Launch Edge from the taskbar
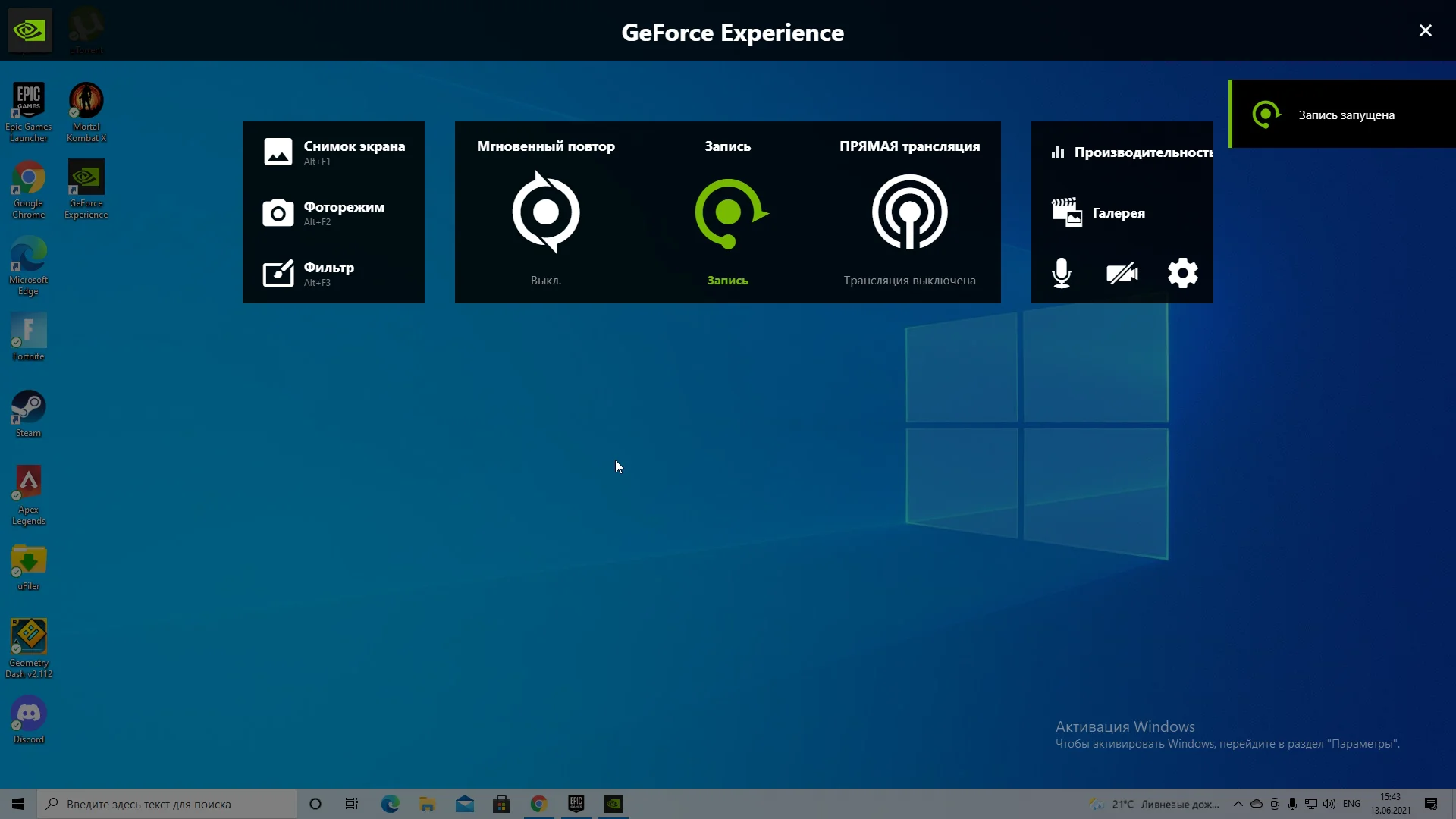Screen dimensions: 1456x819 click(390, 804)
